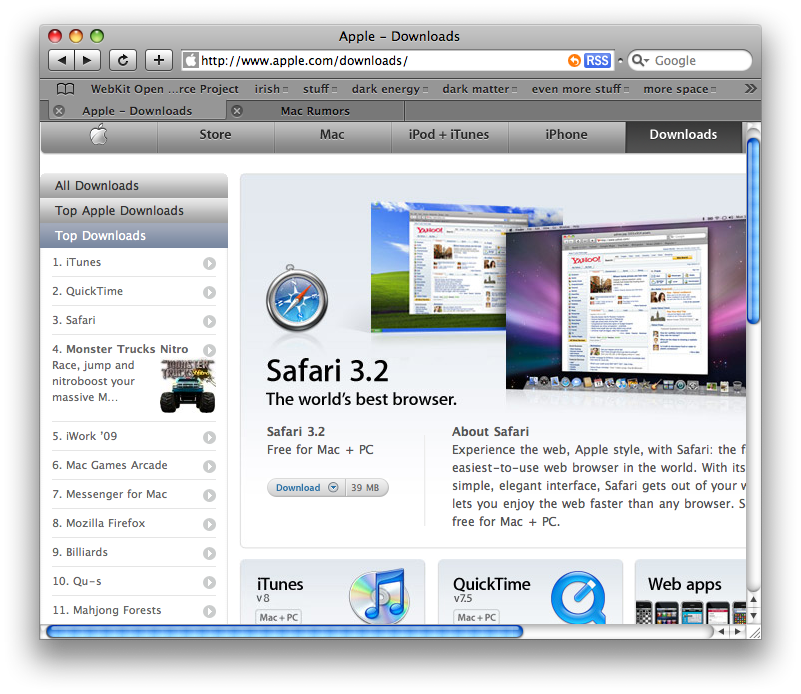Open the Billiards arrow button
This screenshot has width=801, height=694.
pos(209,553)
